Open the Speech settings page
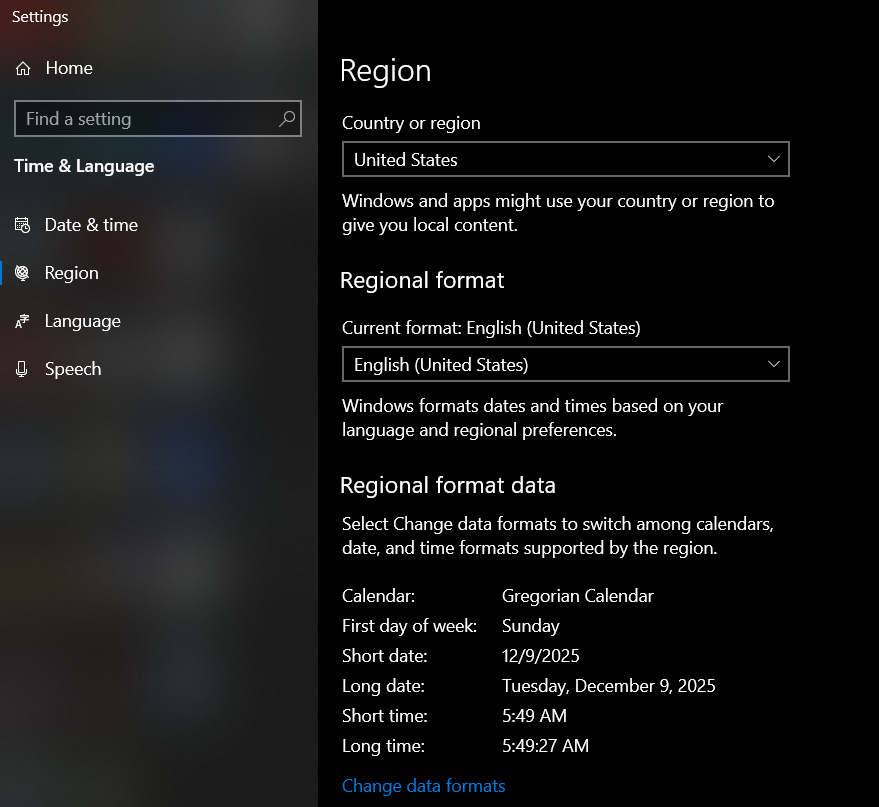The width and height of the screenshot is (879, 807). (x=73, y=369)
